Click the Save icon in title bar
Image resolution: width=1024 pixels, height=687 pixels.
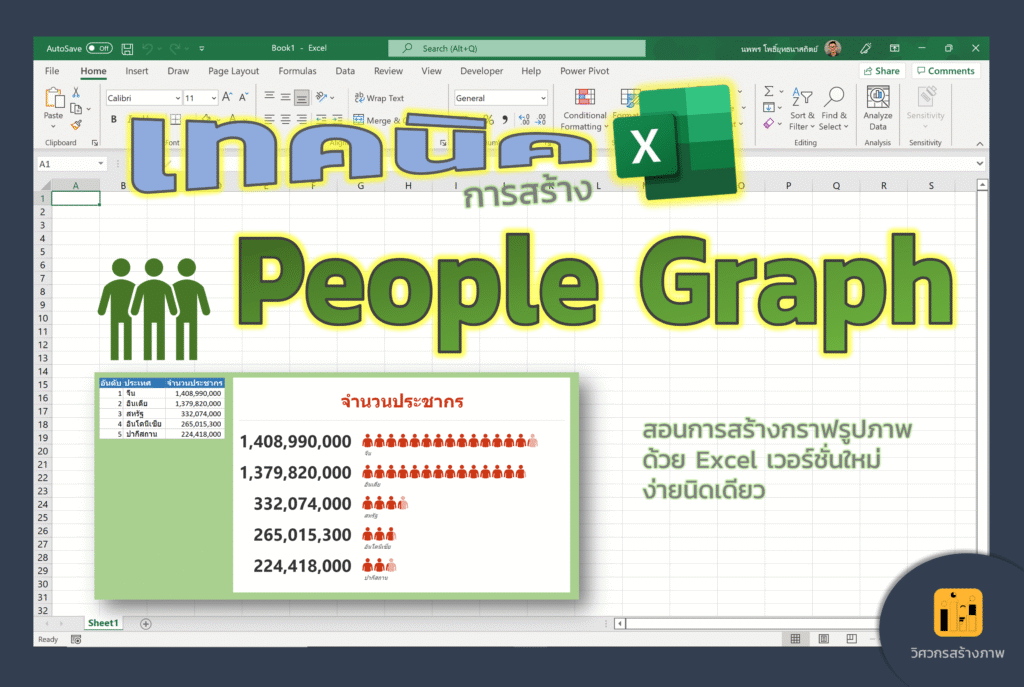[127, 49]
